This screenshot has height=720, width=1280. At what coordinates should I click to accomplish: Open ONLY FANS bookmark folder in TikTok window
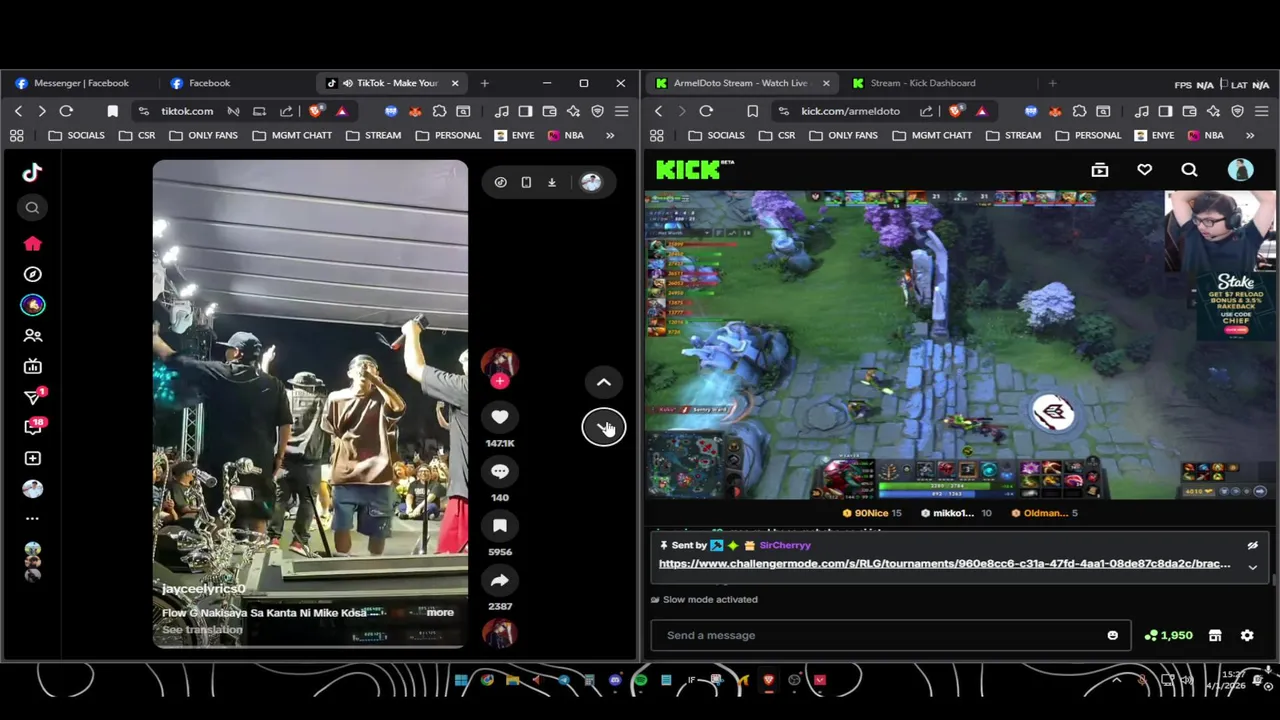point(206,135)
